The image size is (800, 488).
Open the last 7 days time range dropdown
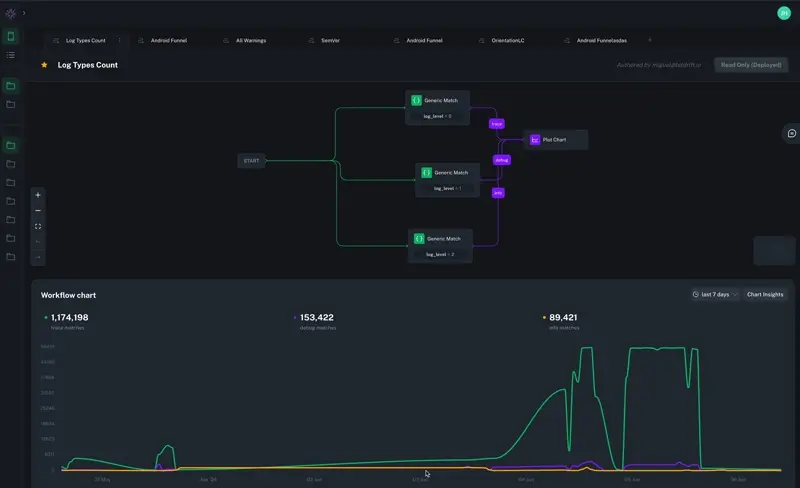pos(715,295)
